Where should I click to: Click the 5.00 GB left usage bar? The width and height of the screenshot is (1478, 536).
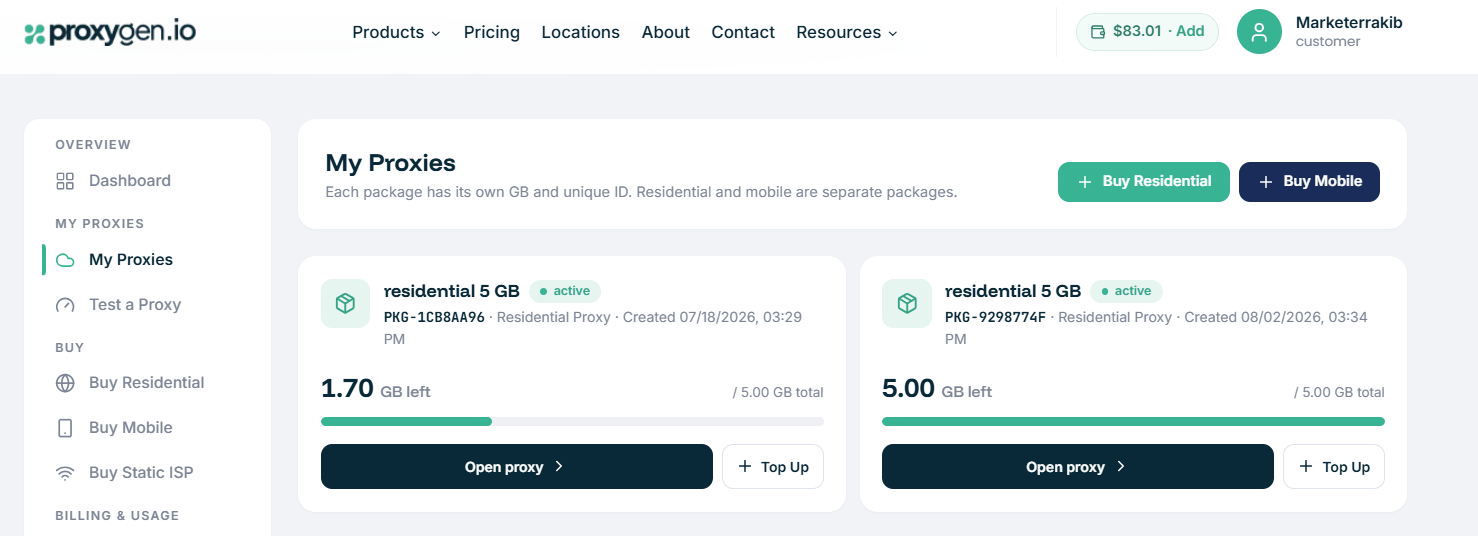[1133, 422]
